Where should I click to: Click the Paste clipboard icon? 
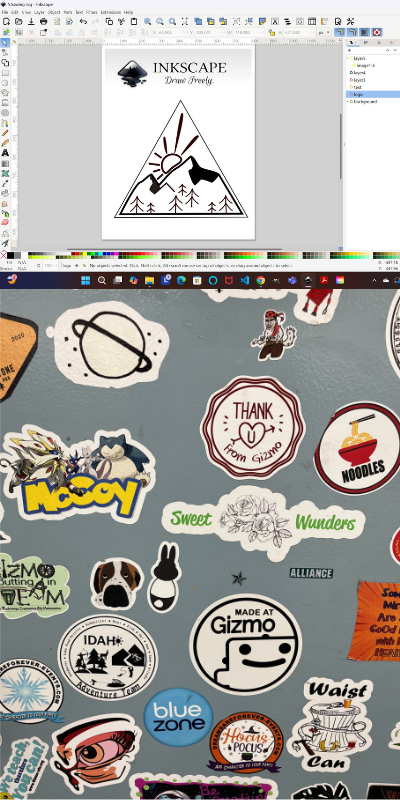(134, 21)
